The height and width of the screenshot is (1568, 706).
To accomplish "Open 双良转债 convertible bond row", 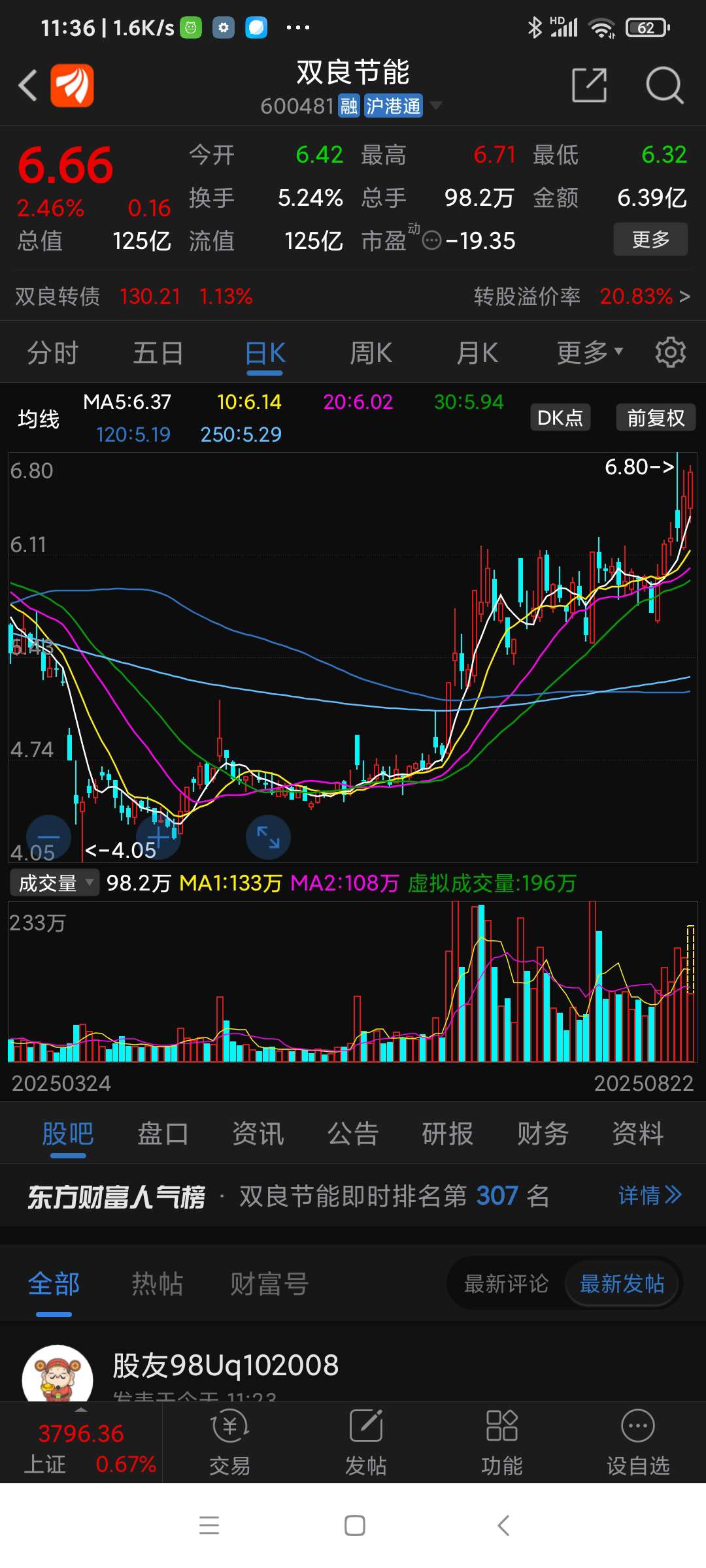I will coord(134,297).
